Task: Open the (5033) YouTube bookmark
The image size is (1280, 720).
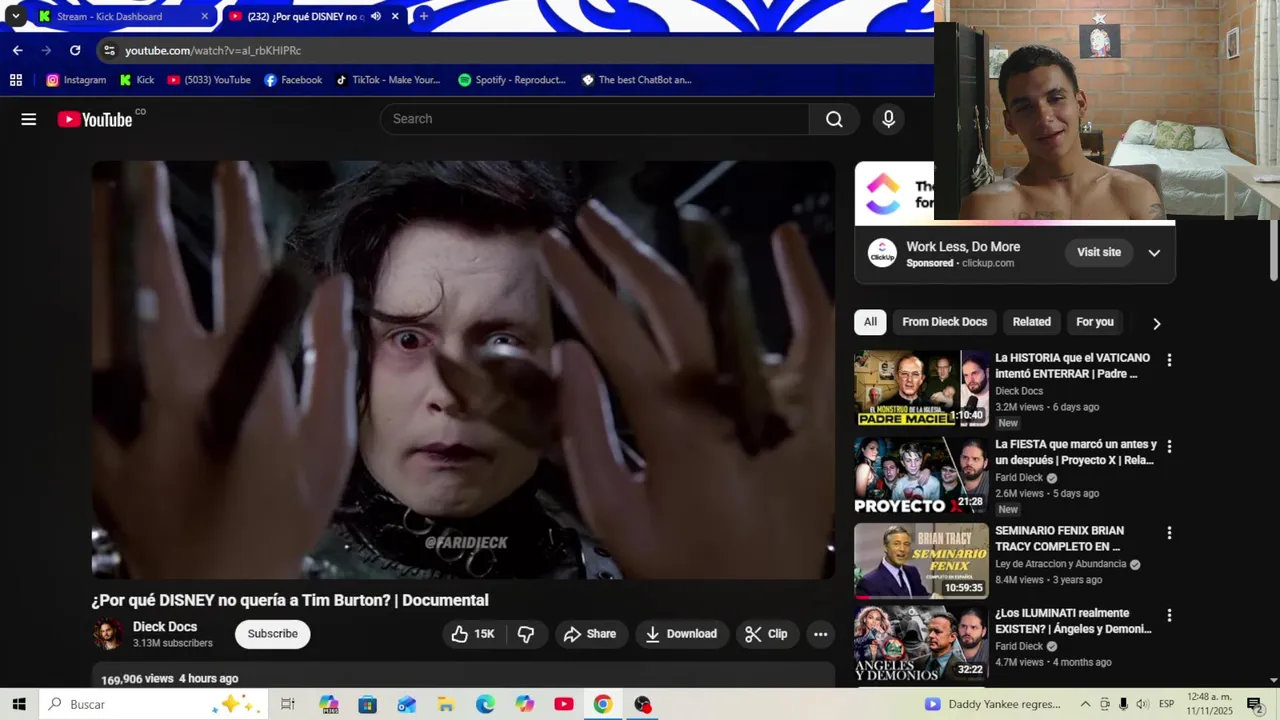Action: [x=209, y=80]
